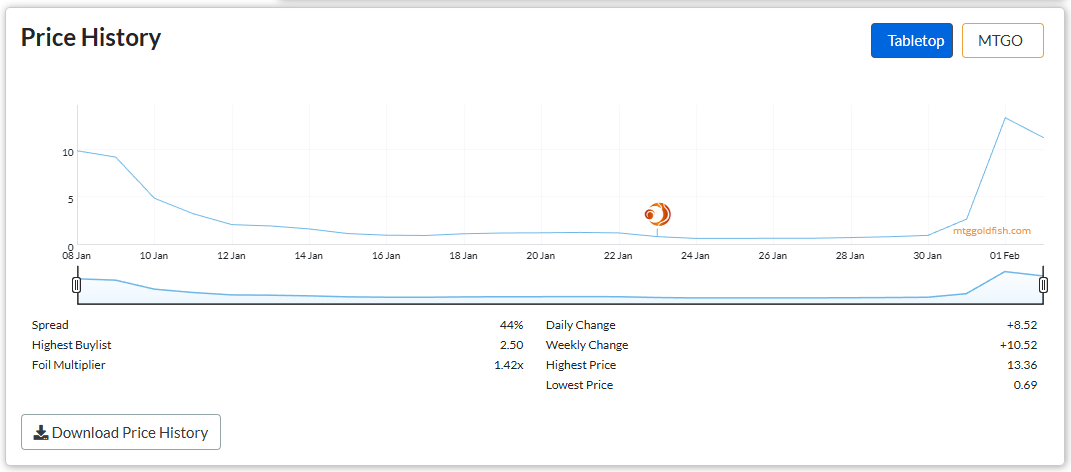Click the 01 Feb axis label
Image resolution: width=1071 pixels, height=472 pixels.
pyautogui.click(x=1005, y=255)
